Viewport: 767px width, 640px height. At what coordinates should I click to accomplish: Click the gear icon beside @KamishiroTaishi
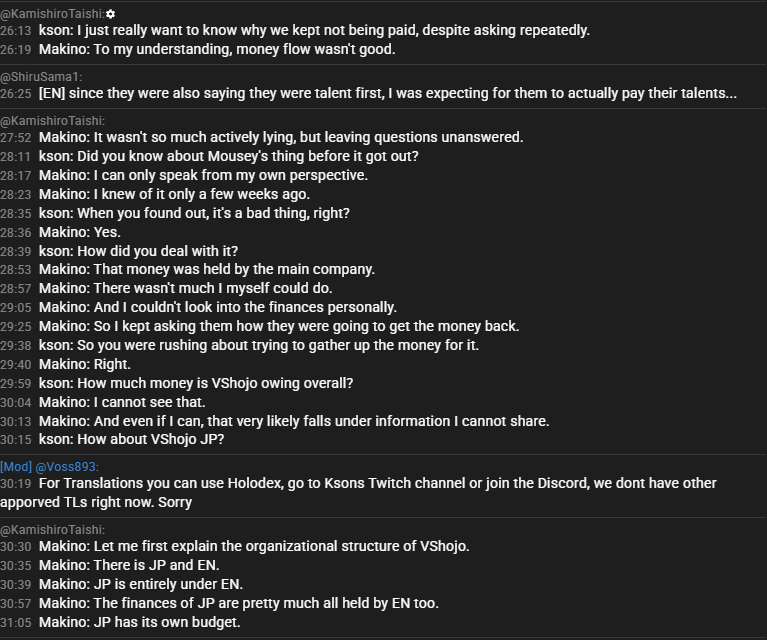point(111,14)
